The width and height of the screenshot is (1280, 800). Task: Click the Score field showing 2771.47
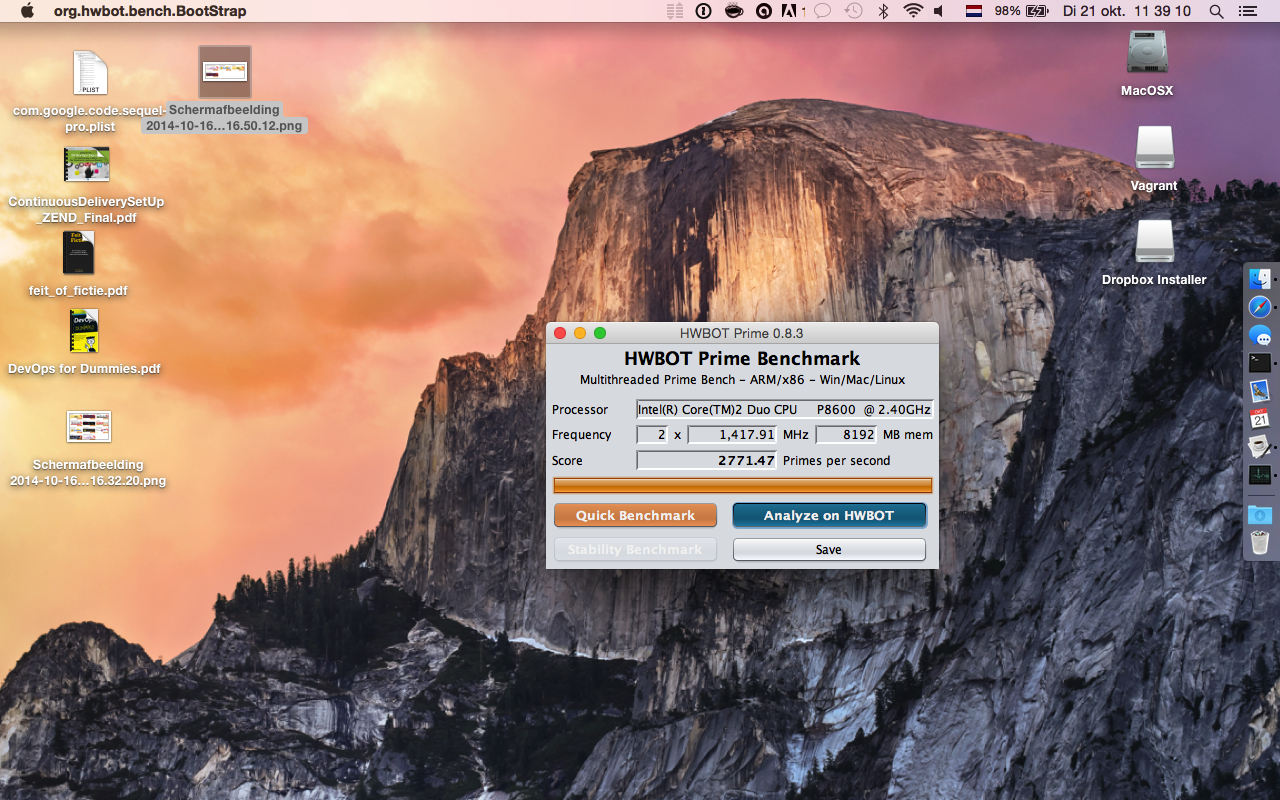pyautogui.click(x=707, y=460)
